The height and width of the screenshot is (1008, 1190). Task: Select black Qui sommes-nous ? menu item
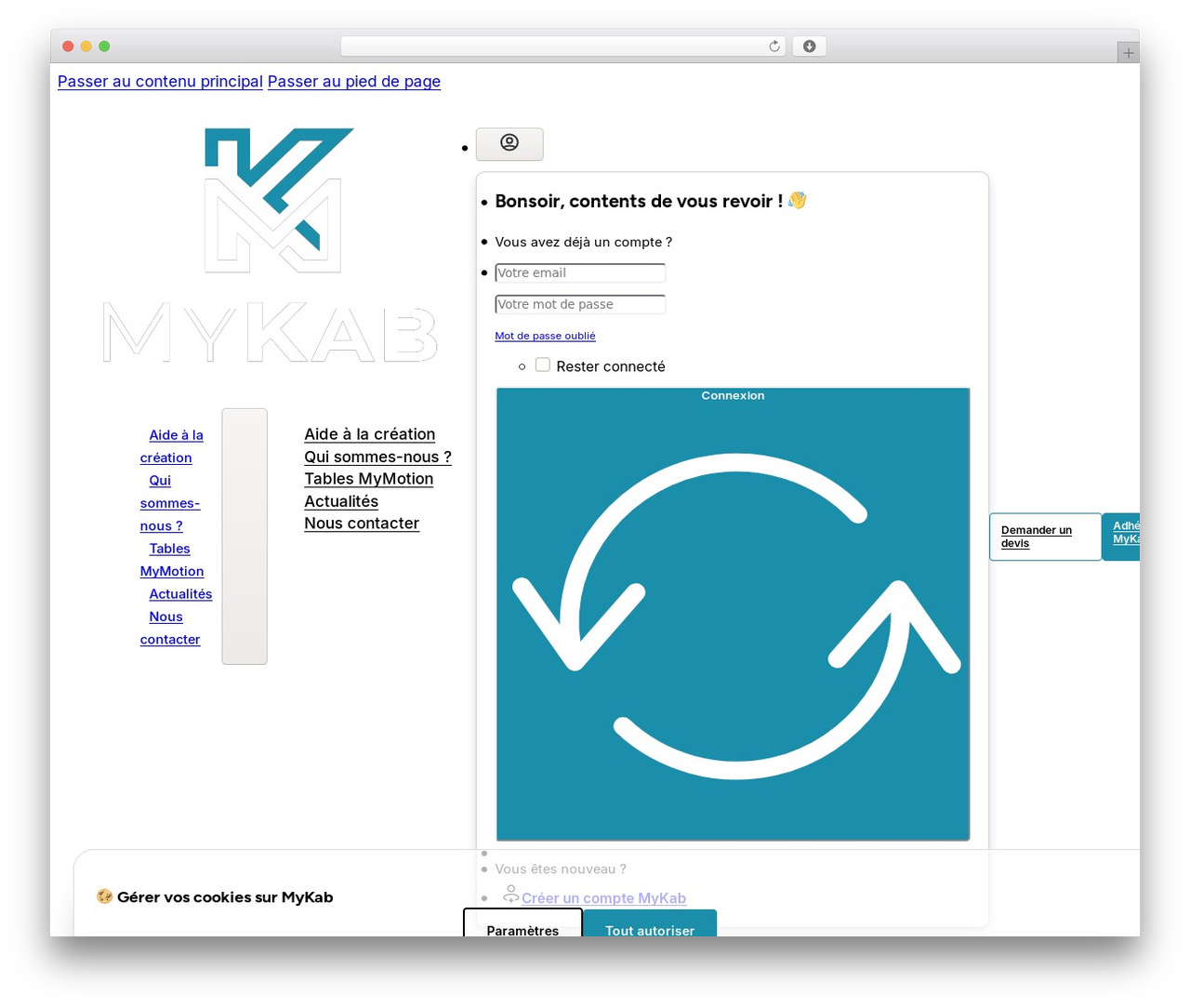tap(377, 457)
